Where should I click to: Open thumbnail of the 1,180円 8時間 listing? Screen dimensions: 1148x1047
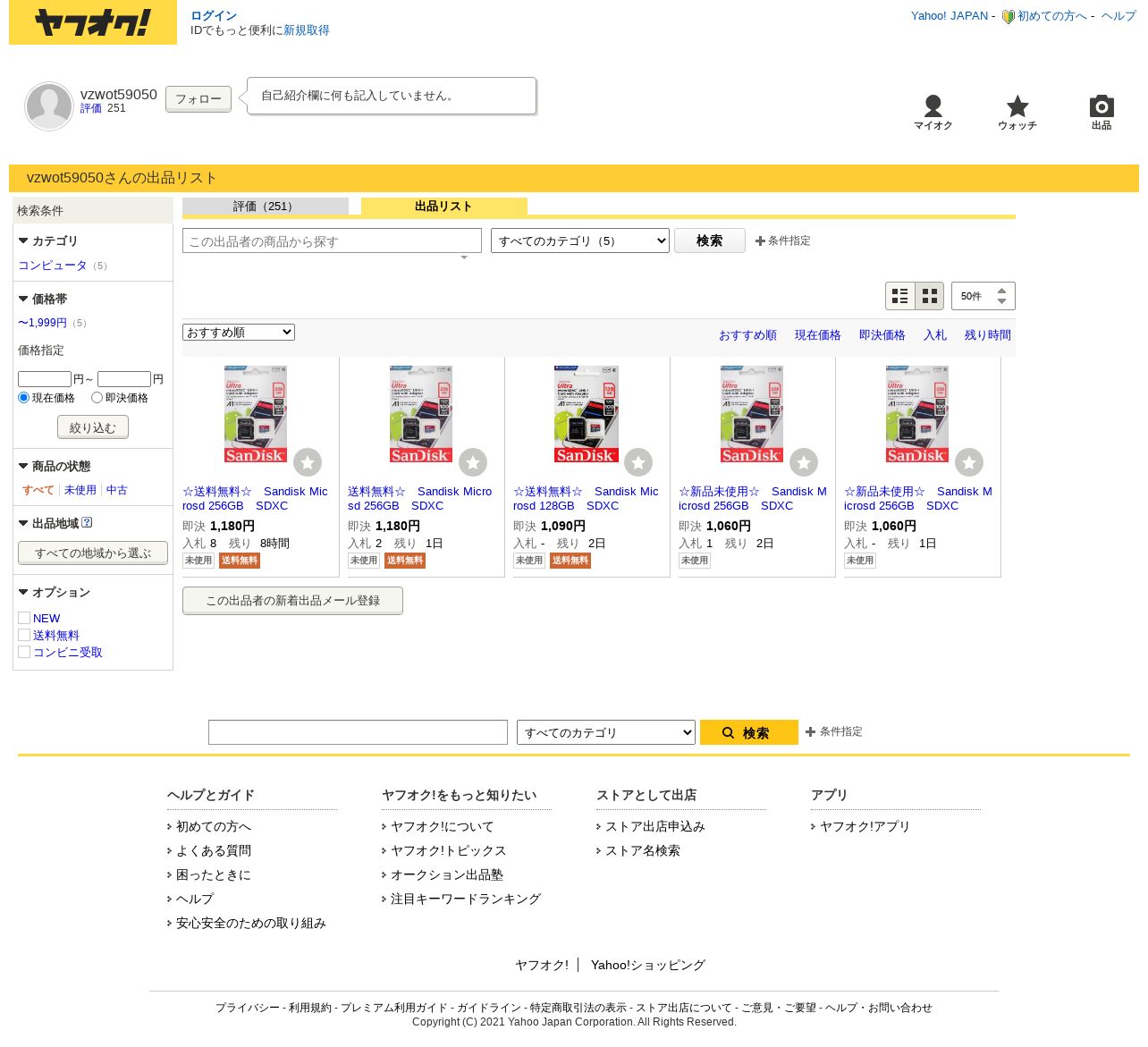[x=256, y=413]
